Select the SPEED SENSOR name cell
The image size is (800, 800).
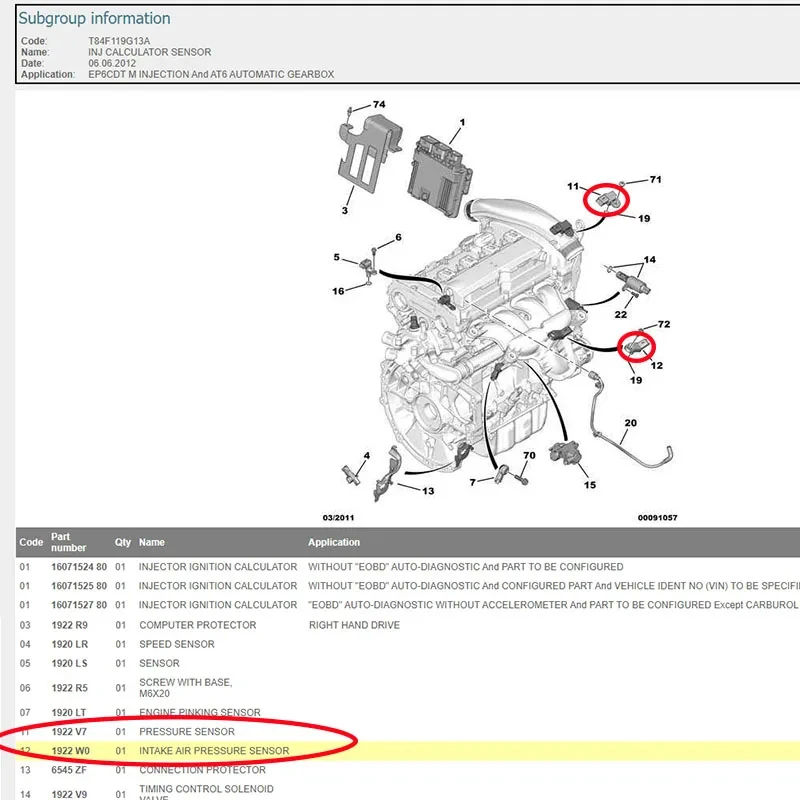pyautogui.click(x=177, y=644)
